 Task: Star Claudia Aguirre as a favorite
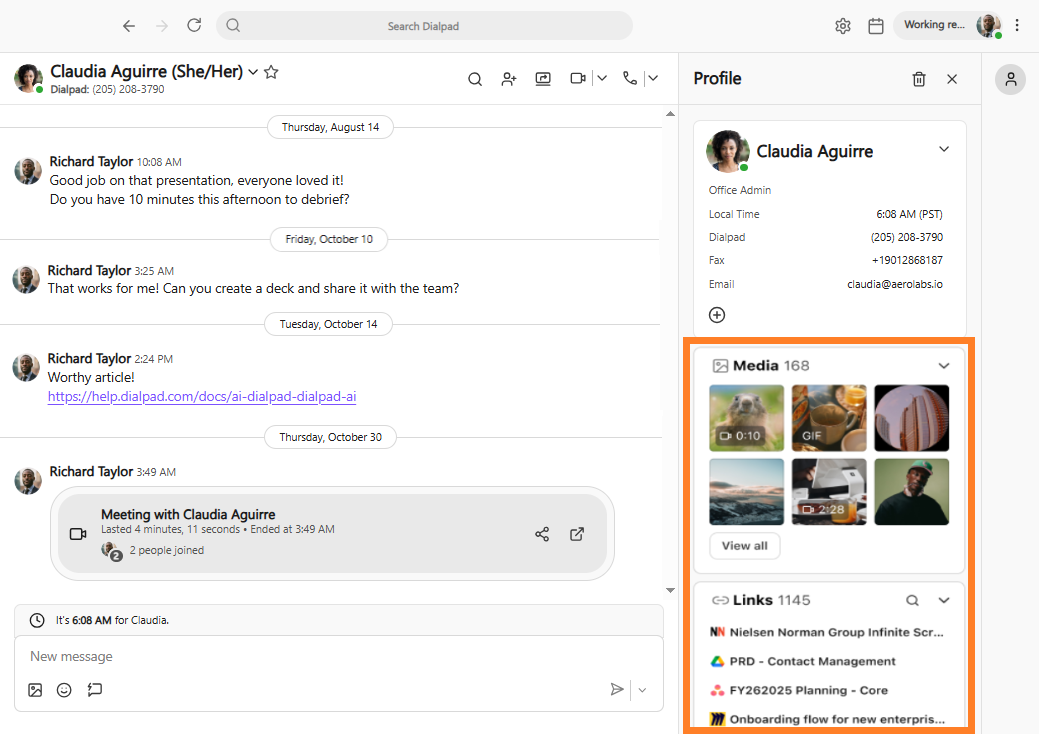tap(271, 72)
